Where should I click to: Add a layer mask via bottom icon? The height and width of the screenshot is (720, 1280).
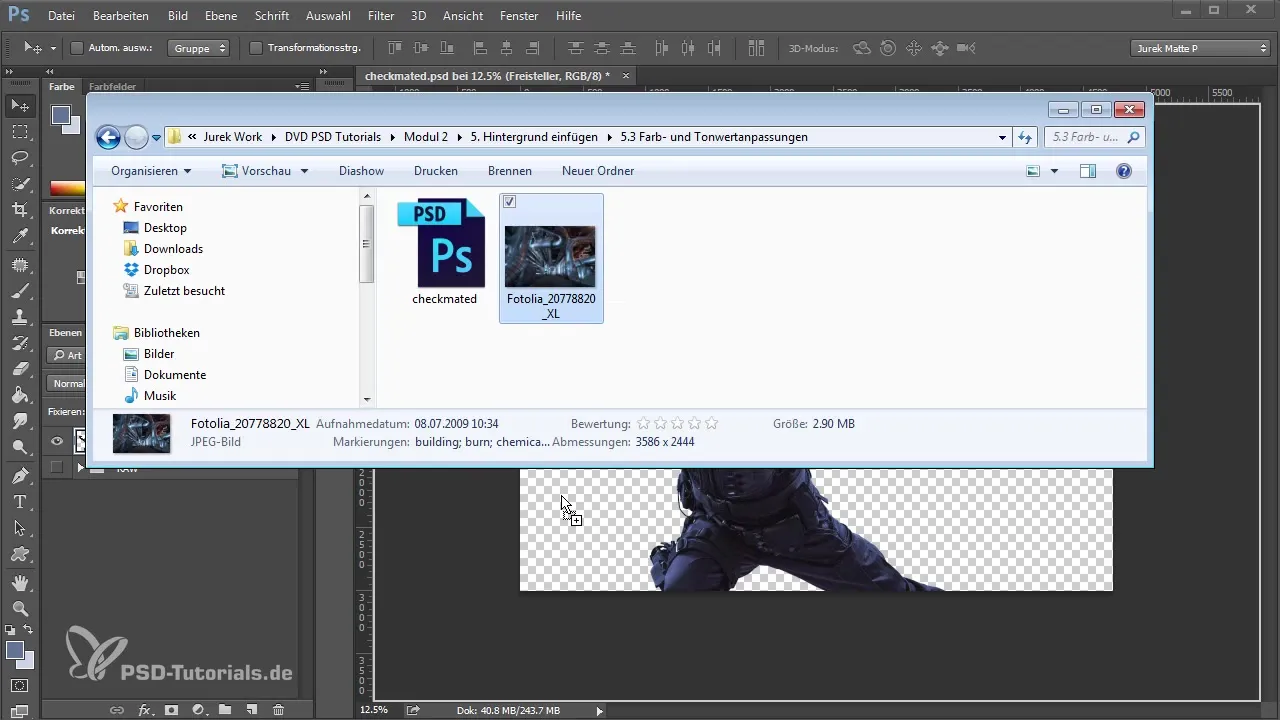[171, 710]
